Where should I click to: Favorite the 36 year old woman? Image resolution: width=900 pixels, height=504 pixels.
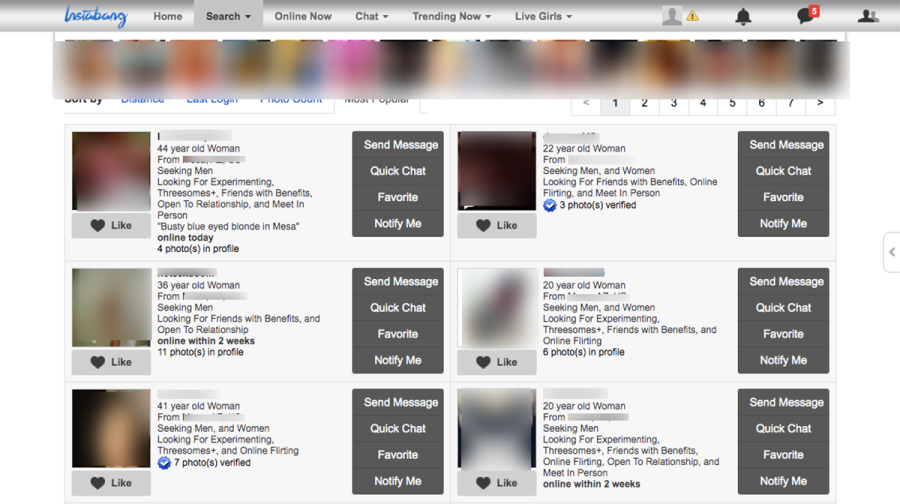click(x=398, y=334)
